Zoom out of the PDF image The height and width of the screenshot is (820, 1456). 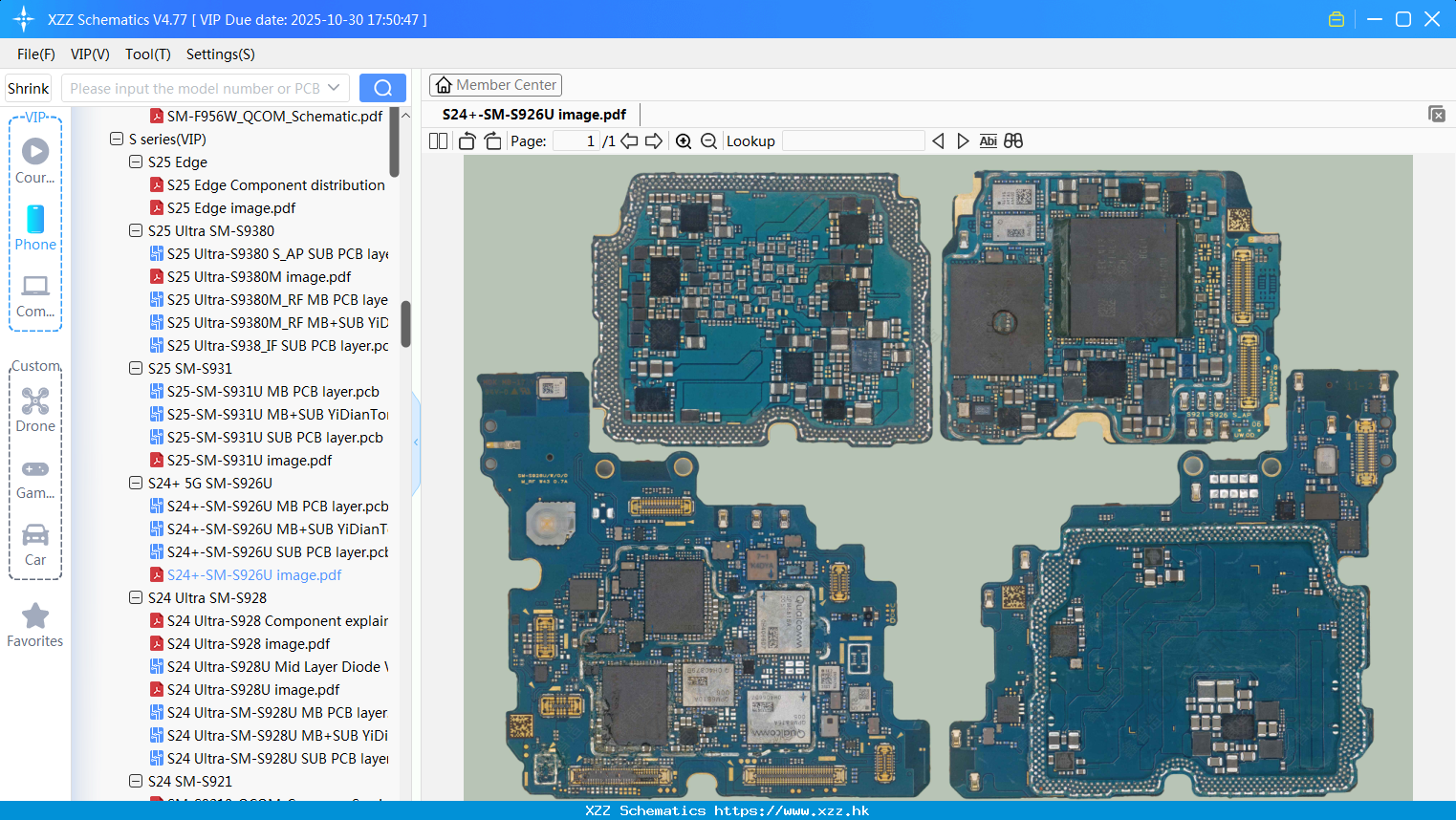coord(708,140)
